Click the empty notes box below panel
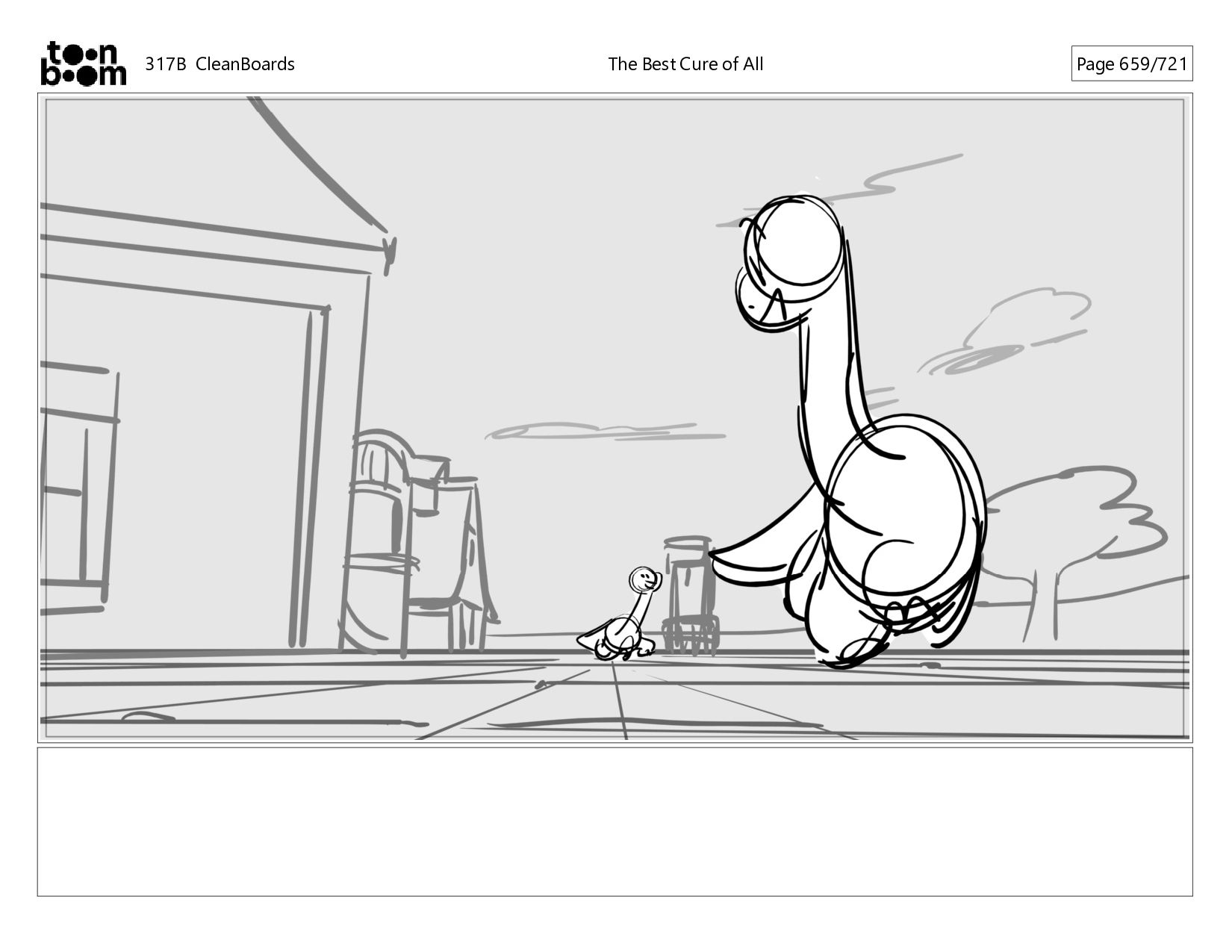 [615, 821]
